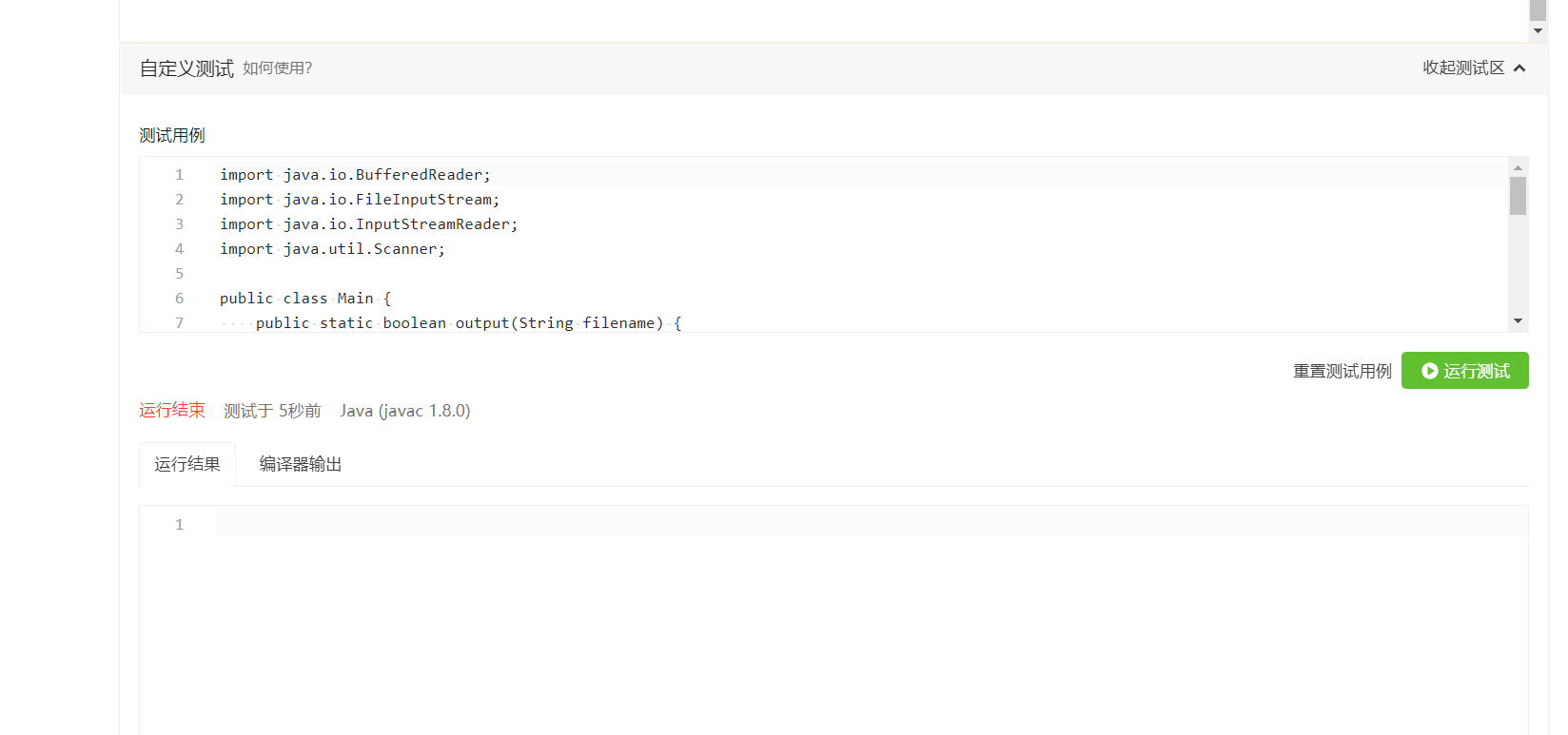Click the 测试用例 label
1568x735 pixels.
(x=172, y=135)
